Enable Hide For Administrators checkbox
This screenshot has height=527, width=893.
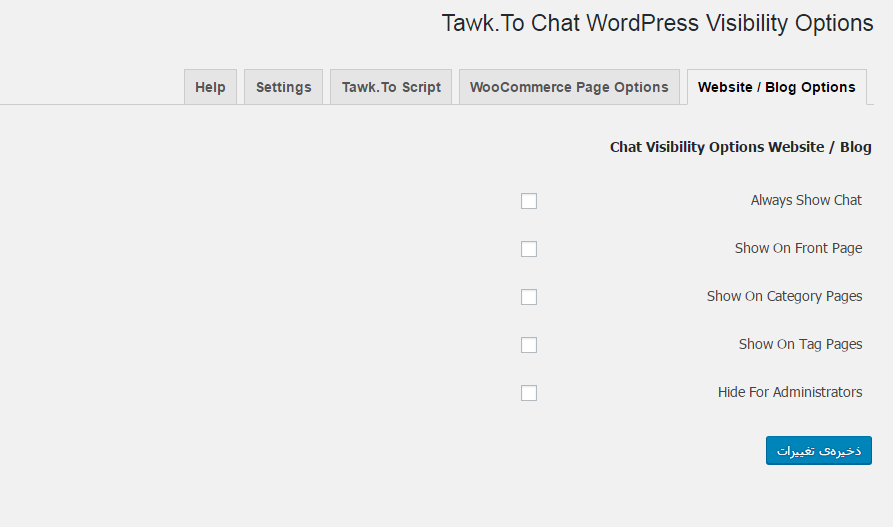(x=529, y=393)
